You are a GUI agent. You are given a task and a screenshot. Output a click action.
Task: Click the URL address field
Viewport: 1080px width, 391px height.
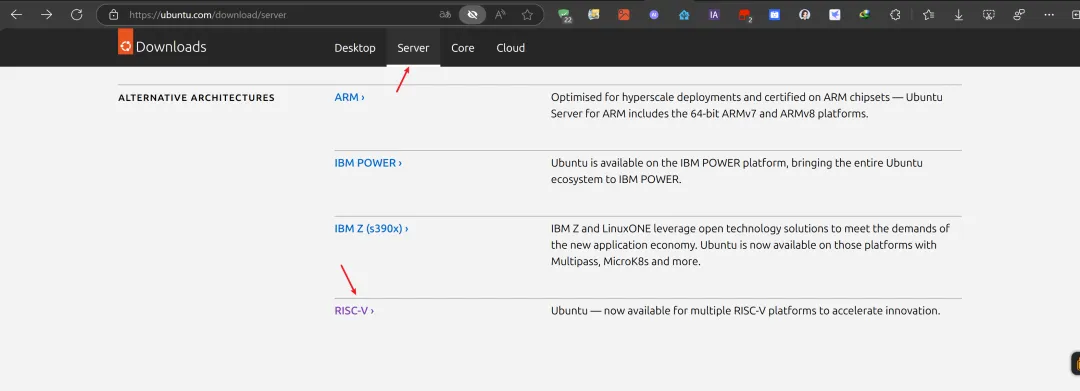[276, 14]
